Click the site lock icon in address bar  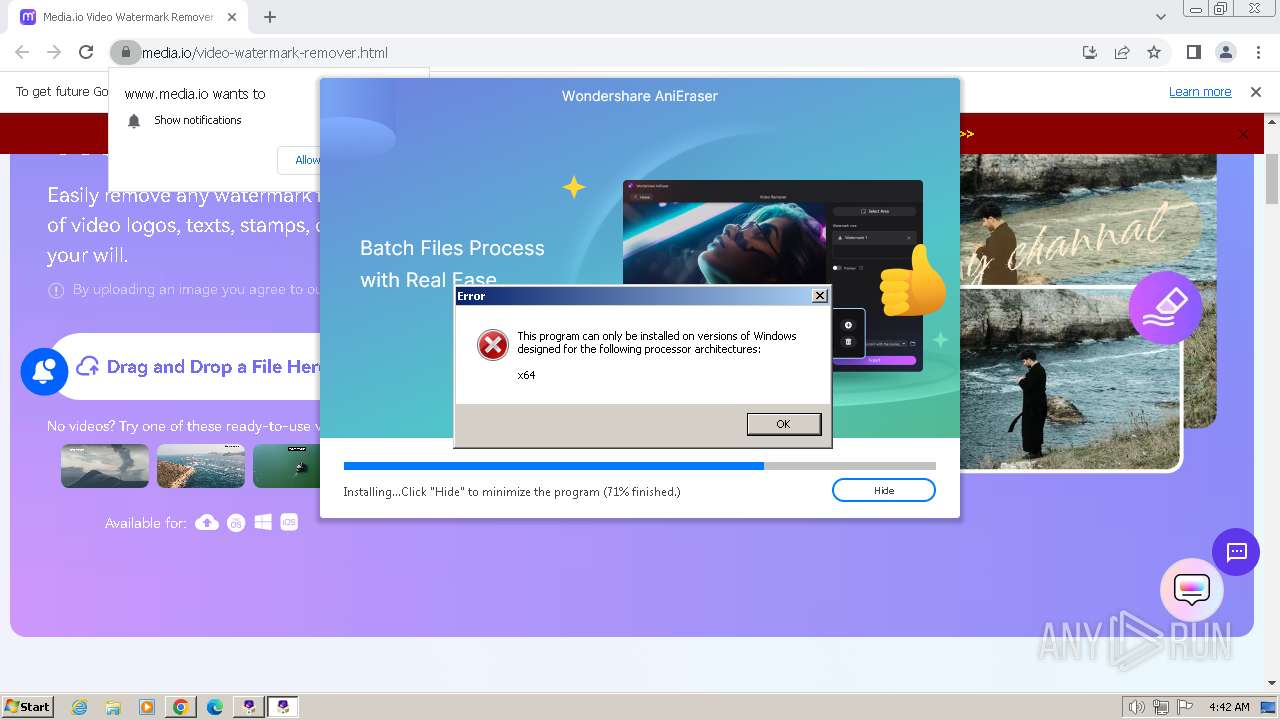click(124, 52)
